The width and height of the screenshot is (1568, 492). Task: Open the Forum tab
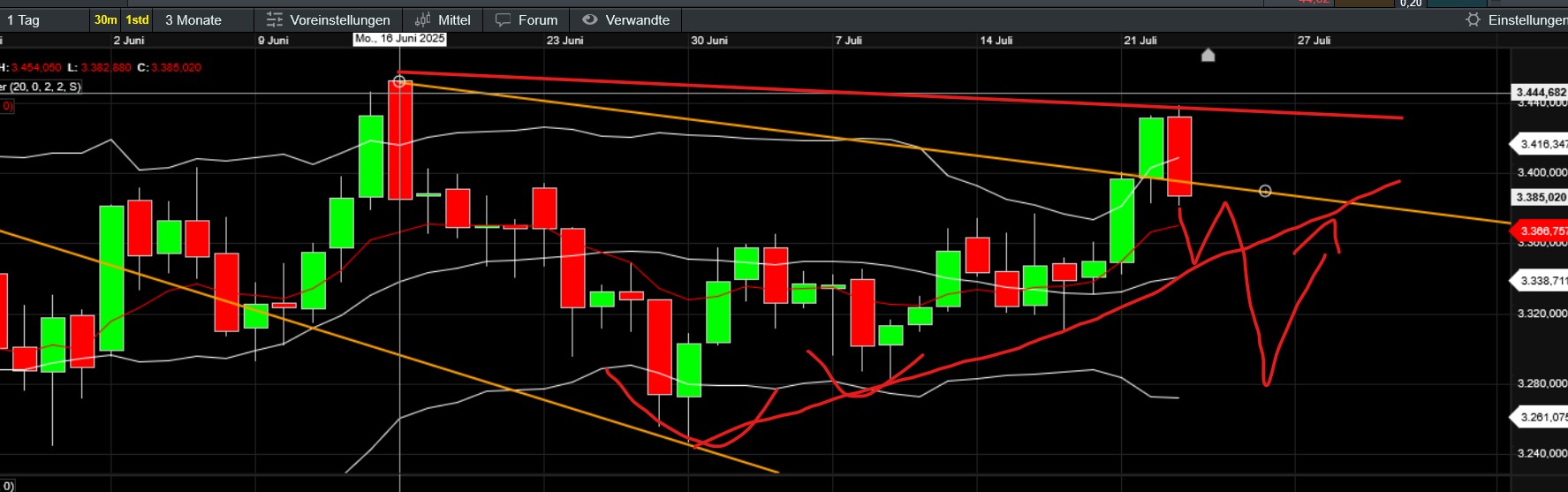coord(526,19)
